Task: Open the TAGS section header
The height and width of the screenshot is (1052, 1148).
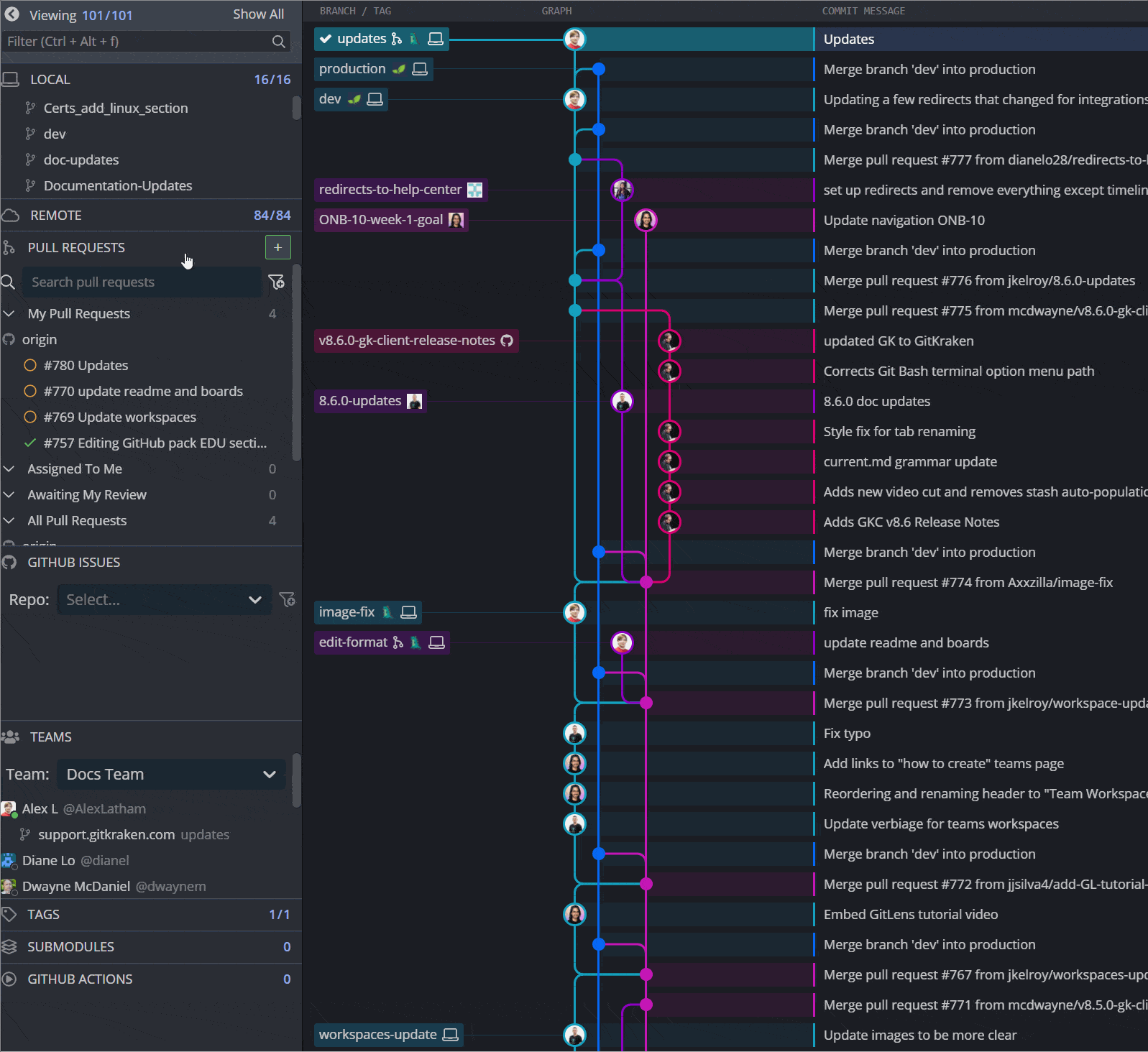Action: click(43, 915)
